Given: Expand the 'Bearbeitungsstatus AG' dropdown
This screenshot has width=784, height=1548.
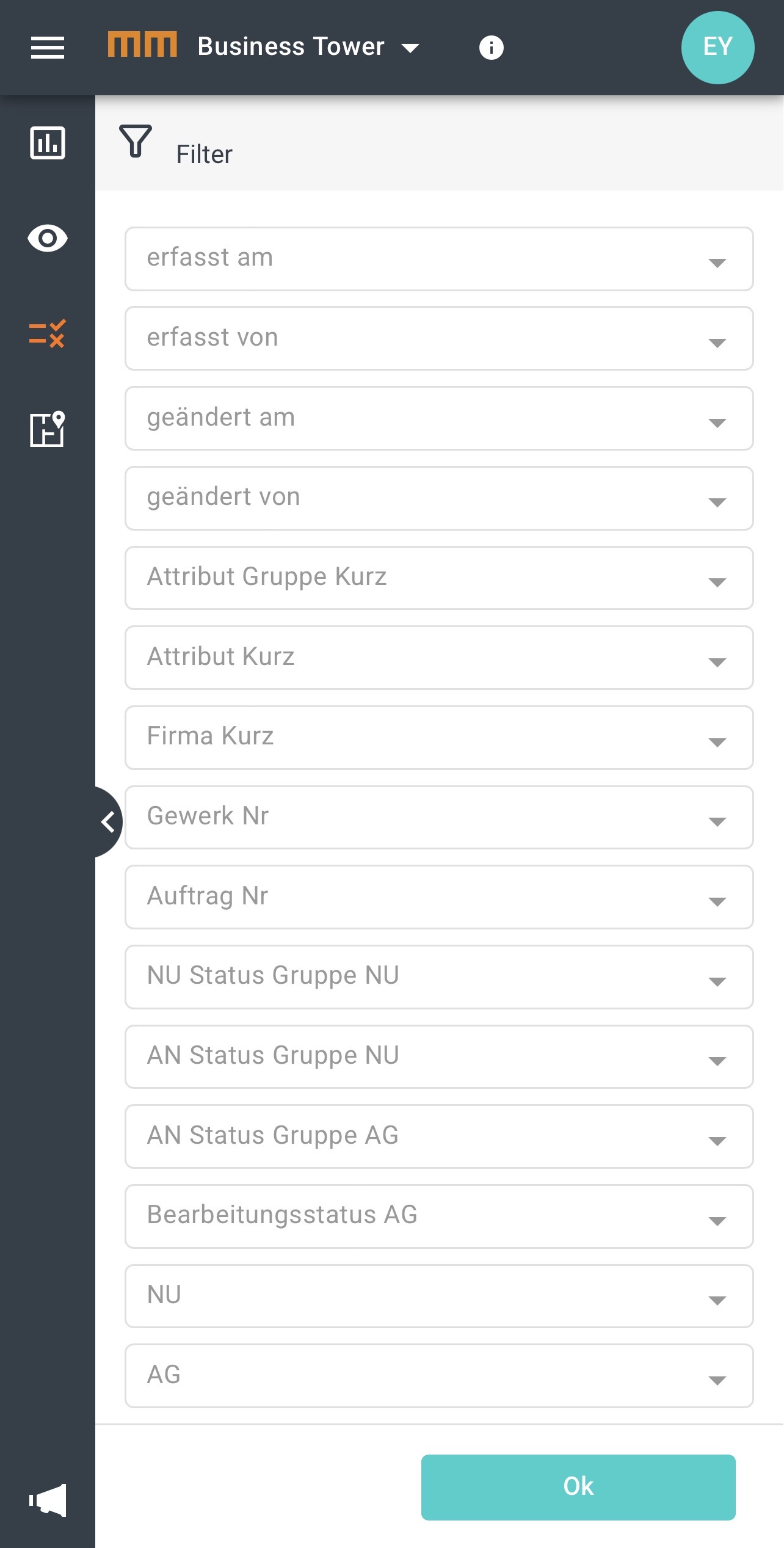Looking at the screenshot, I should pyautogui.click(x=438, y=1216).
